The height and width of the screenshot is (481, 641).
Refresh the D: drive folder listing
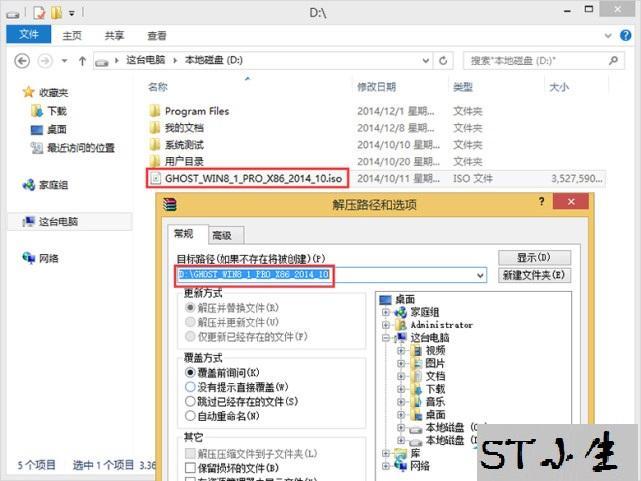(x=443, y=61)
